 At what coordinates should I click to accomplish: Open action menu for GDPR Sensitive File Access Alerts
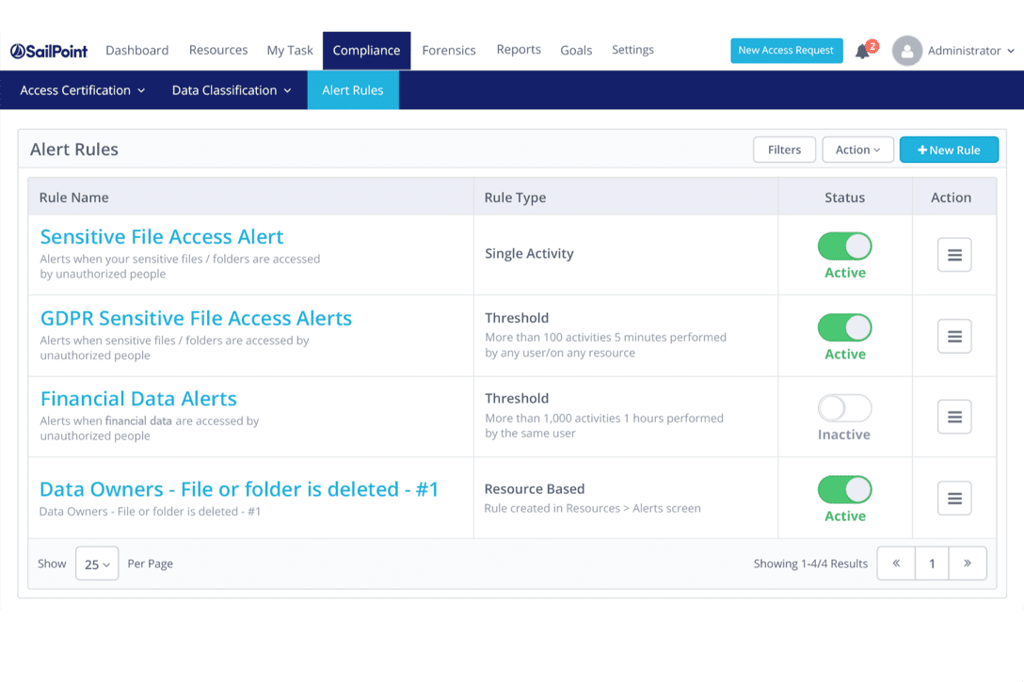[954, 336]
